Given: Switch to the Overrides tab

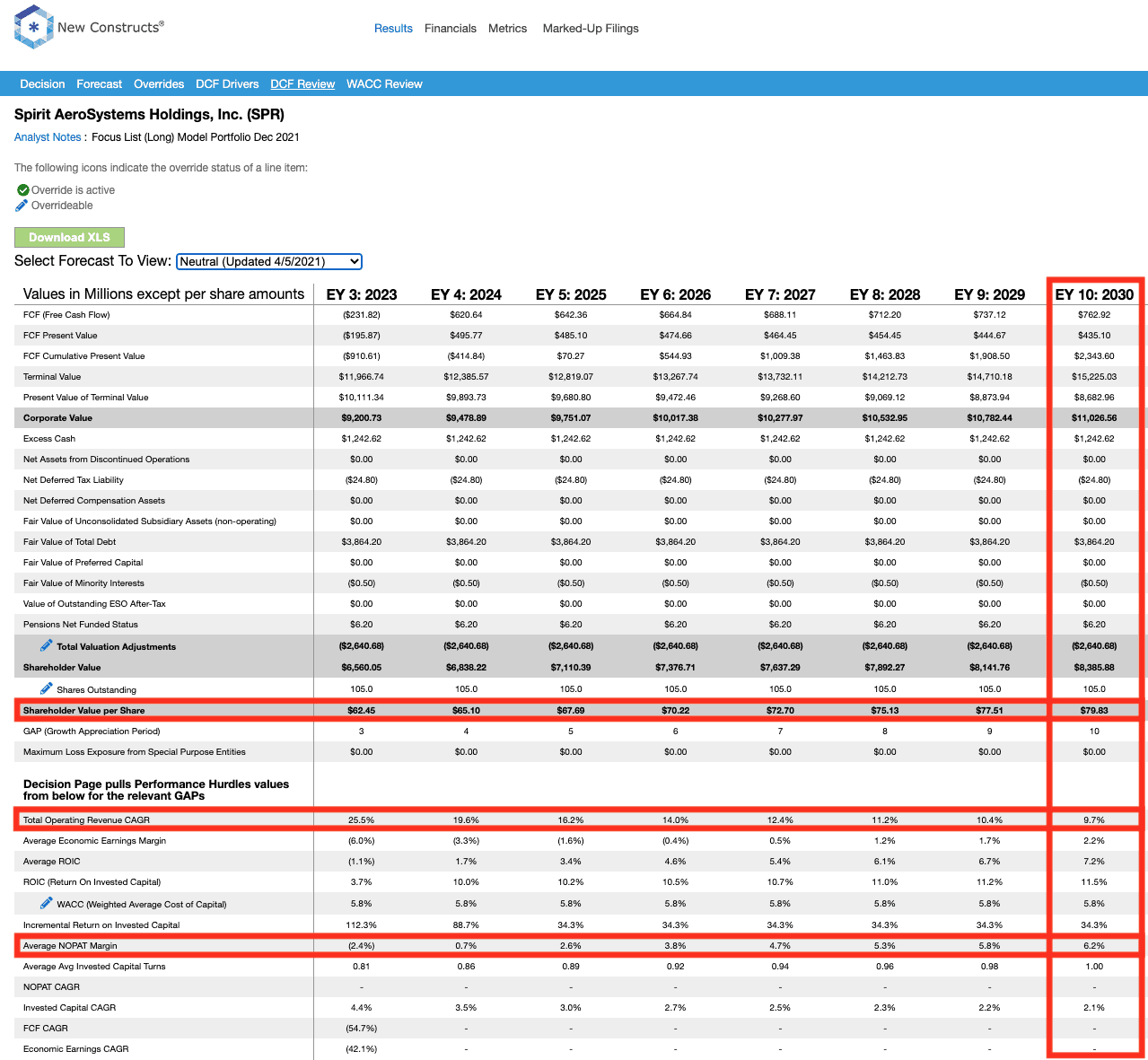Looking at the screenshot, I should [159, 84].
